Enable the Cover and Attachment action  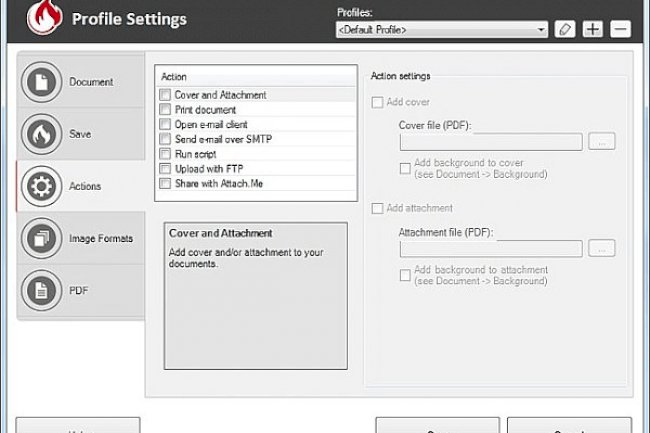(165, 95)
